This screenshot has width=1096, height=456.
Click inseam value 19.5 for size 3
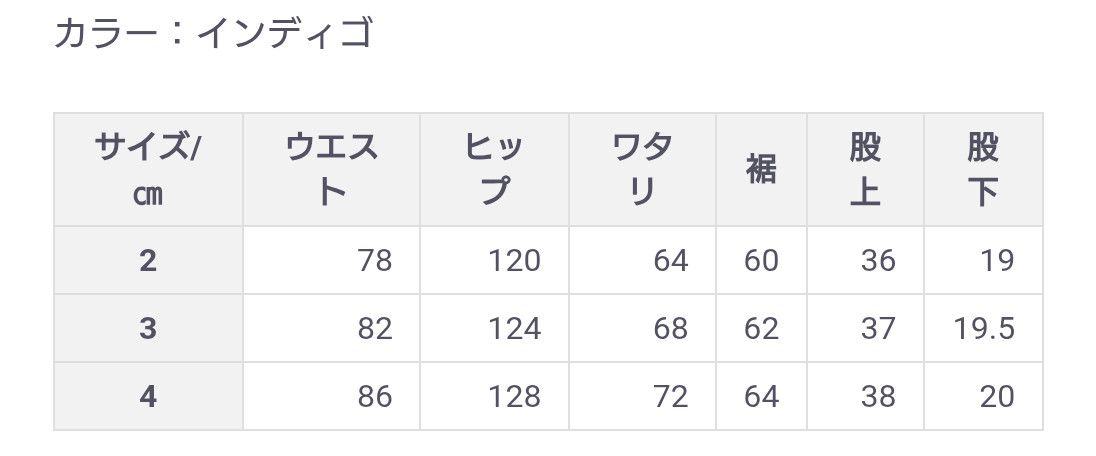click(984, 329)
